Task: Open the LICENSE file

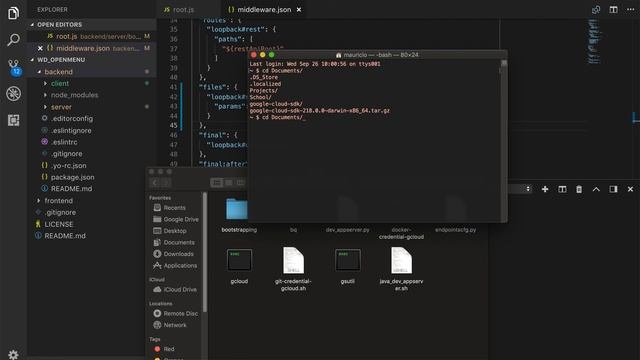Action: (x=59, y=224)
